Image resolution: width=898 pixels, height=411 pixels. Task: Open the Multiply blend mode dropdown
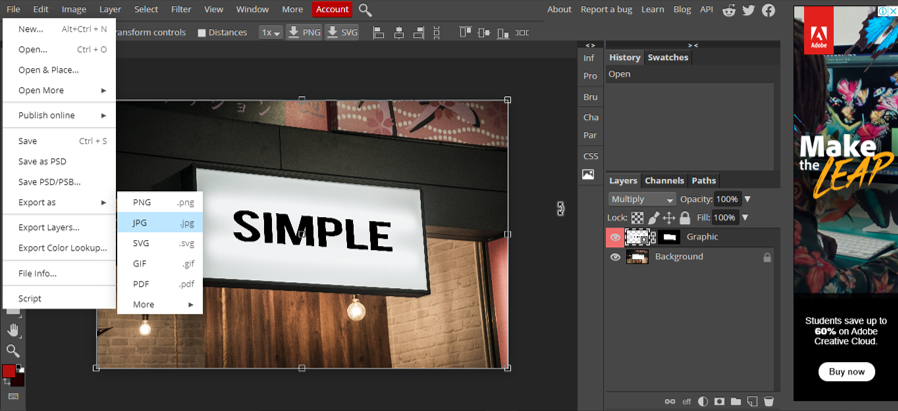click(x=642, y=199)
